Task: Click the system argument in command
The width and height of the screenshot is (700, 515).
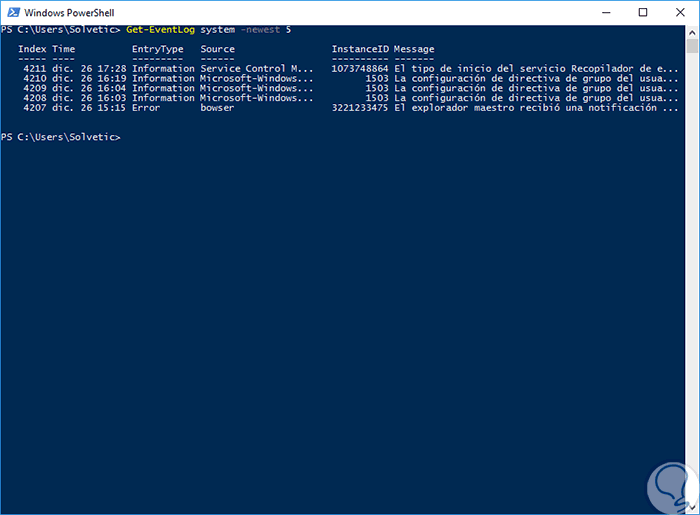Action: (217, 29)
